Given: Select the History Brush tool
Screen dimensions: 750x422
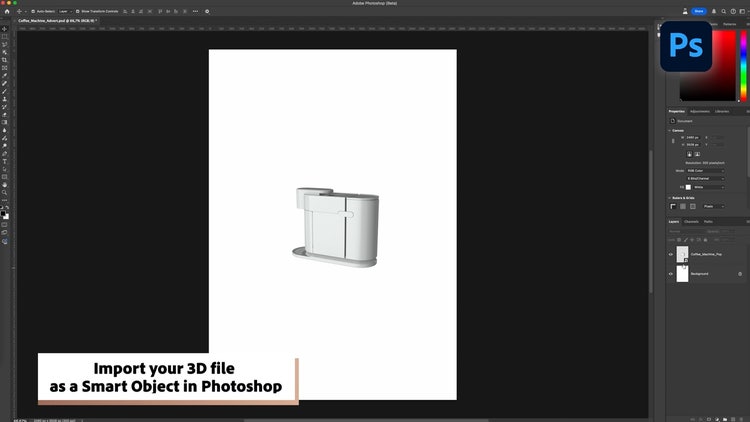Looking at the screenshot, I should [x=5, y=107].
